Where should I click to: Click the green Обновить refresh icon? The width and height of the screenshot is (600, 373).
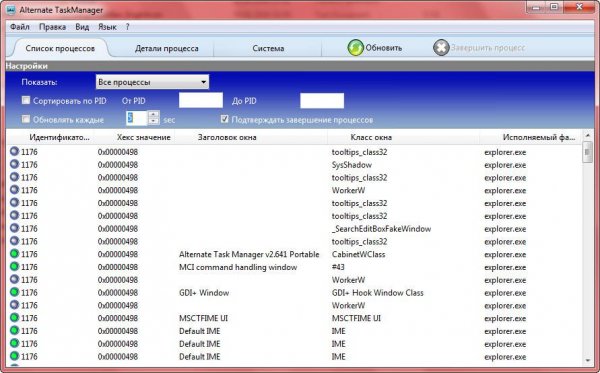pyautogui.click(x=355, y=48)
